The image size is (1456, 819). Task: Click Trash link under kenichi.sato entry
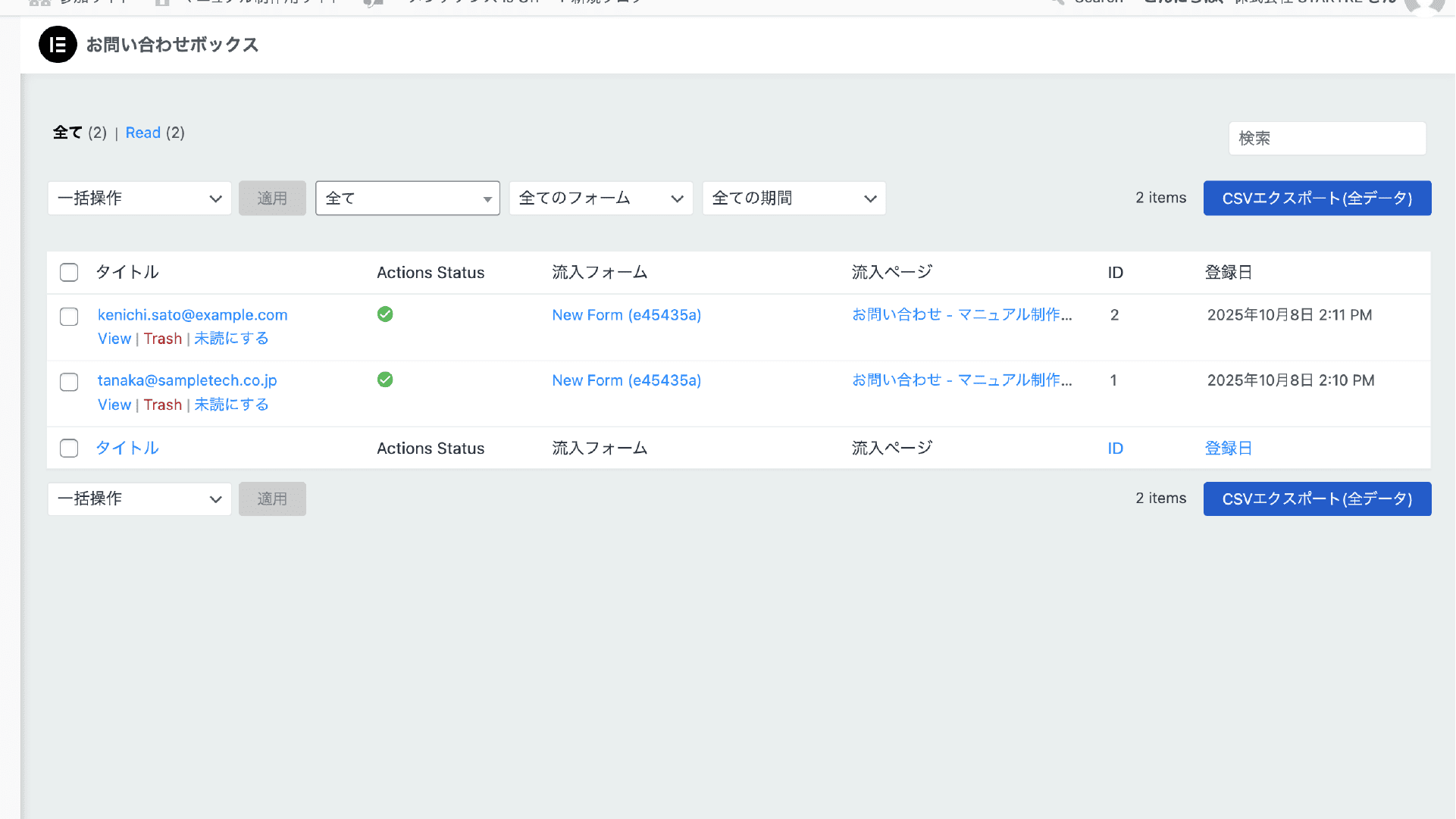click(x=163, y=339)
